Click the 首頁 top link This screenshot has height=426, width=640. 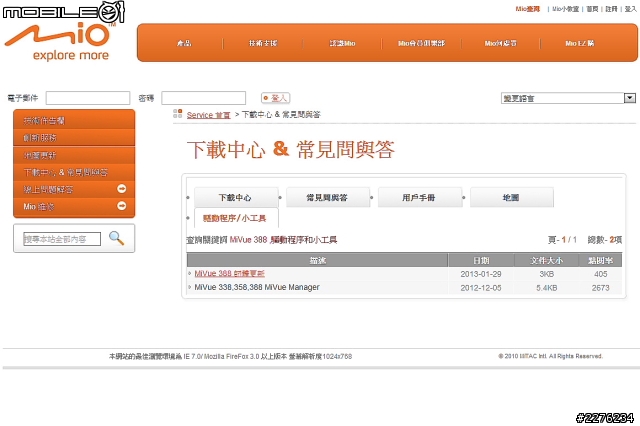[x=592, y=9]
